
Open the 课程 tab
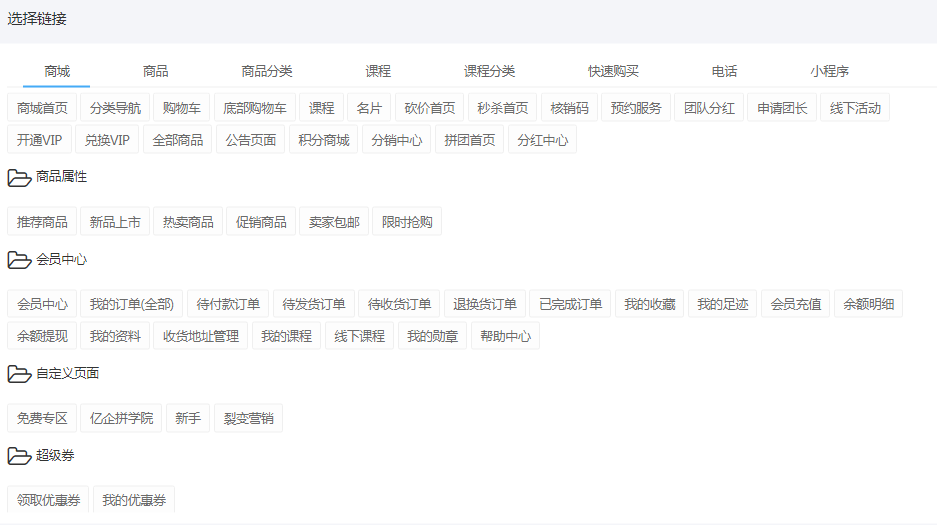[378, 72]
